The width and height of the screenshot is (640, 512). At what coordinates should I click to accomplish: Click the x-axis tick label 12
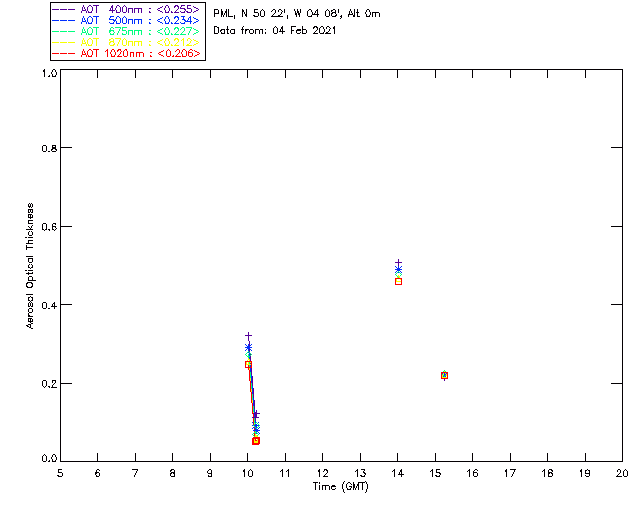(x=322, y=473)
